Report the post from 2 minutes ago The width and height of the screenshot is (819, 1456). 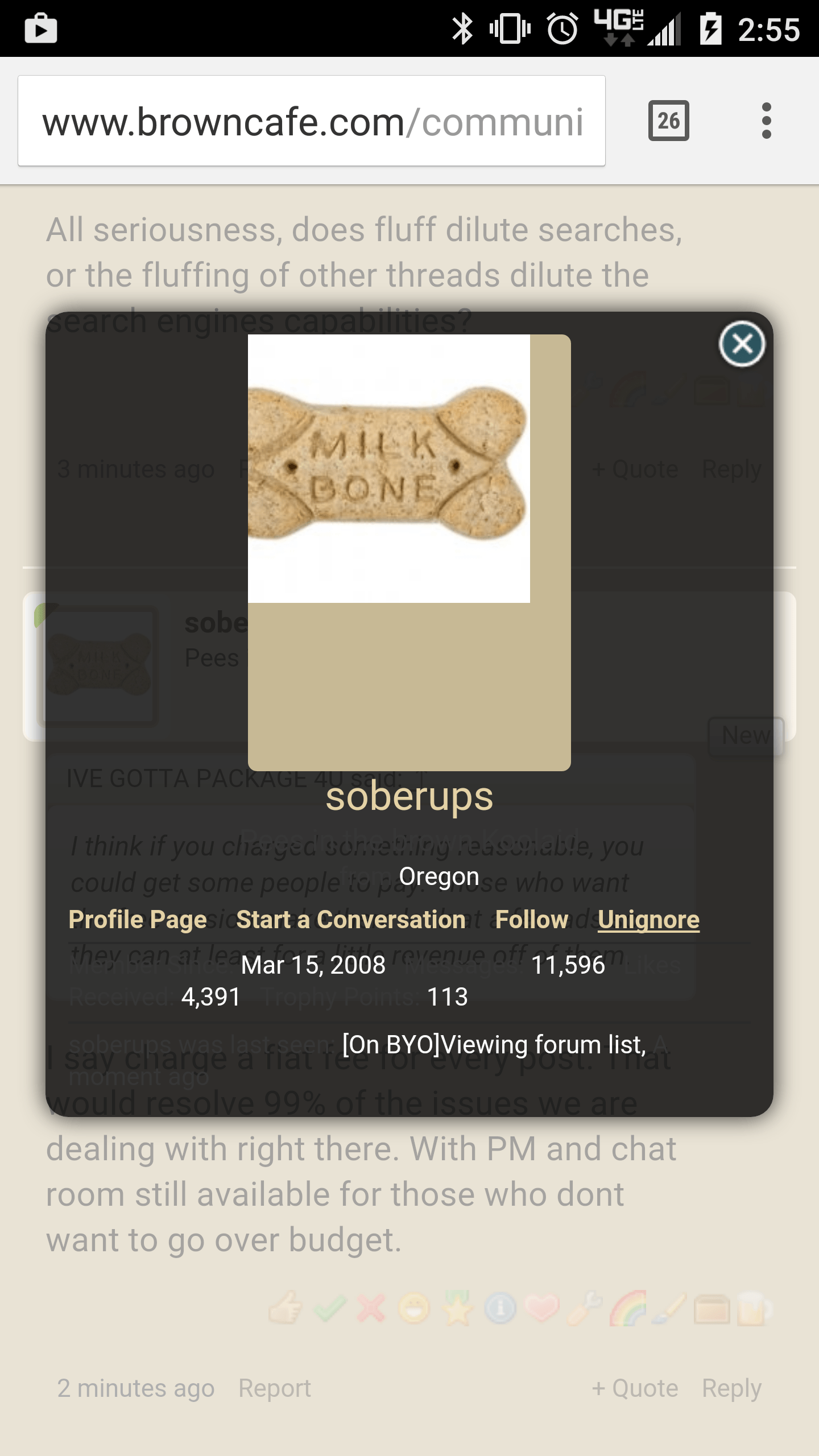click(x=275, y=1388)
